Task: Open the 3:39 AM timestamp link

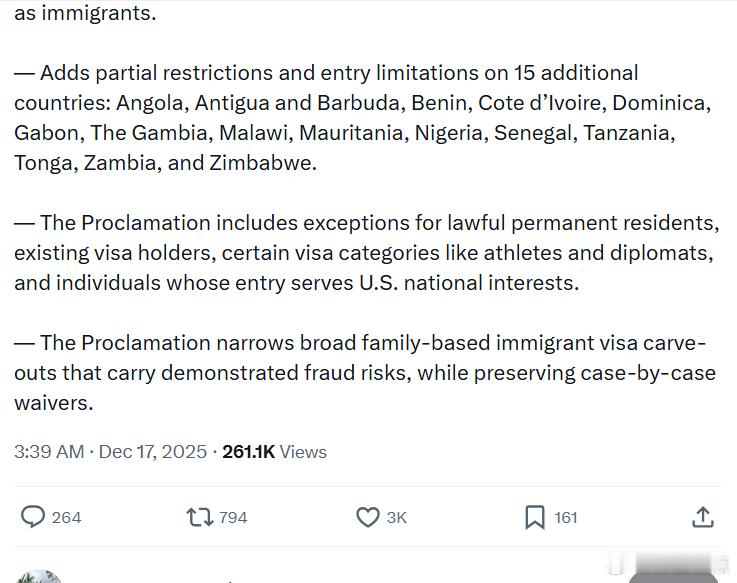Action: (49, 452)
